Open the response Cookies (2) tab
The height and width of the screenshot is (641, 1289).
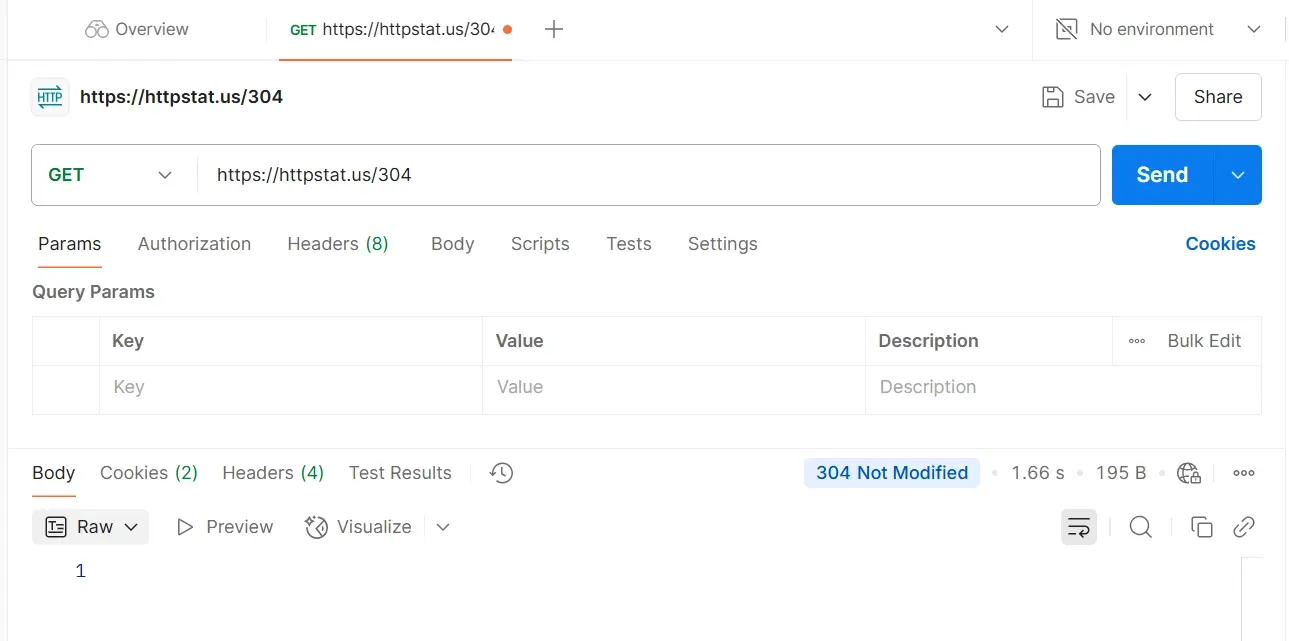pyautogui.click(x=149, y=473)
